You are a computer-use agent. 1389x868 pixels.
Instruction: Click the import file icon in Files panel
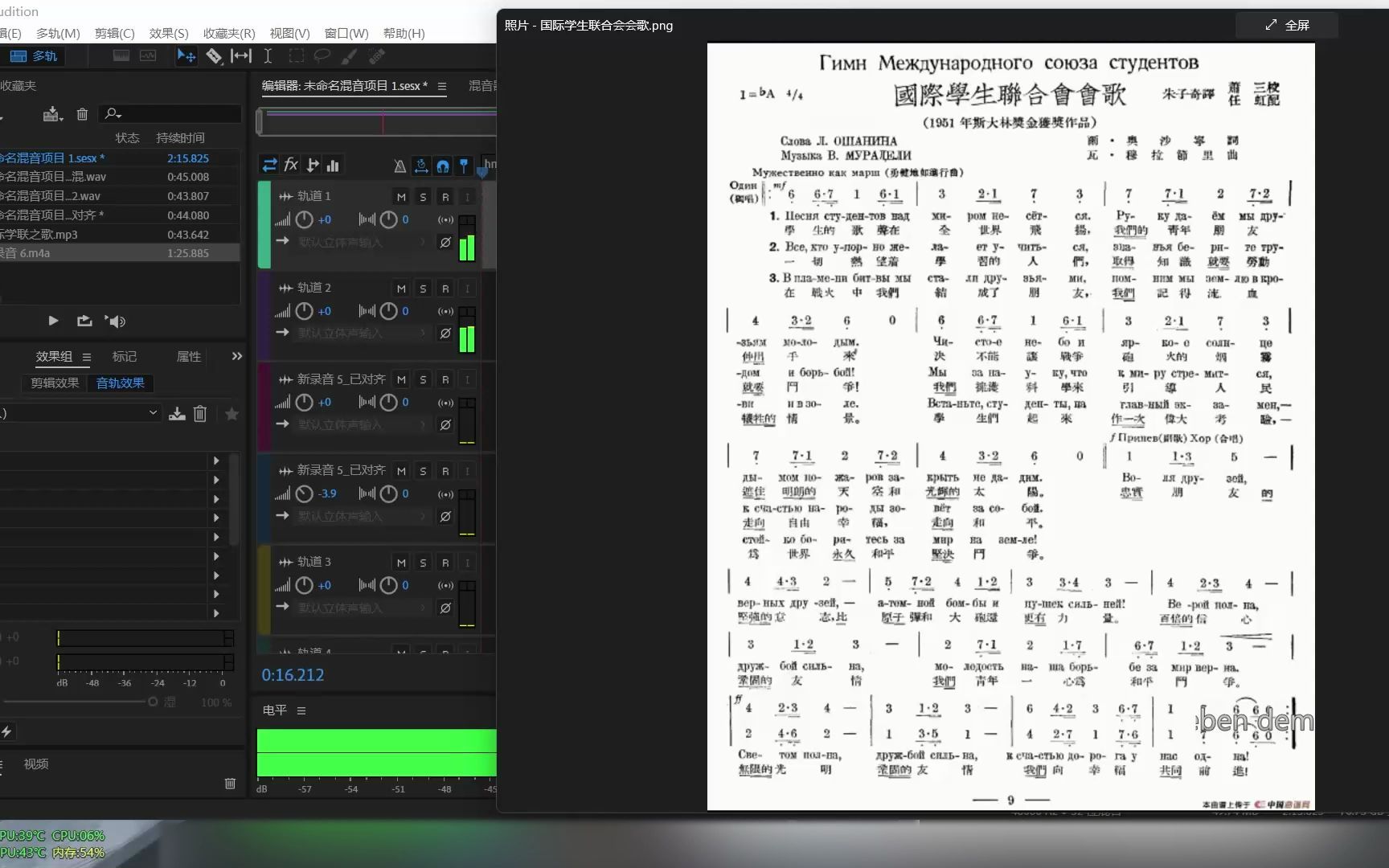(x=52, y=114)
